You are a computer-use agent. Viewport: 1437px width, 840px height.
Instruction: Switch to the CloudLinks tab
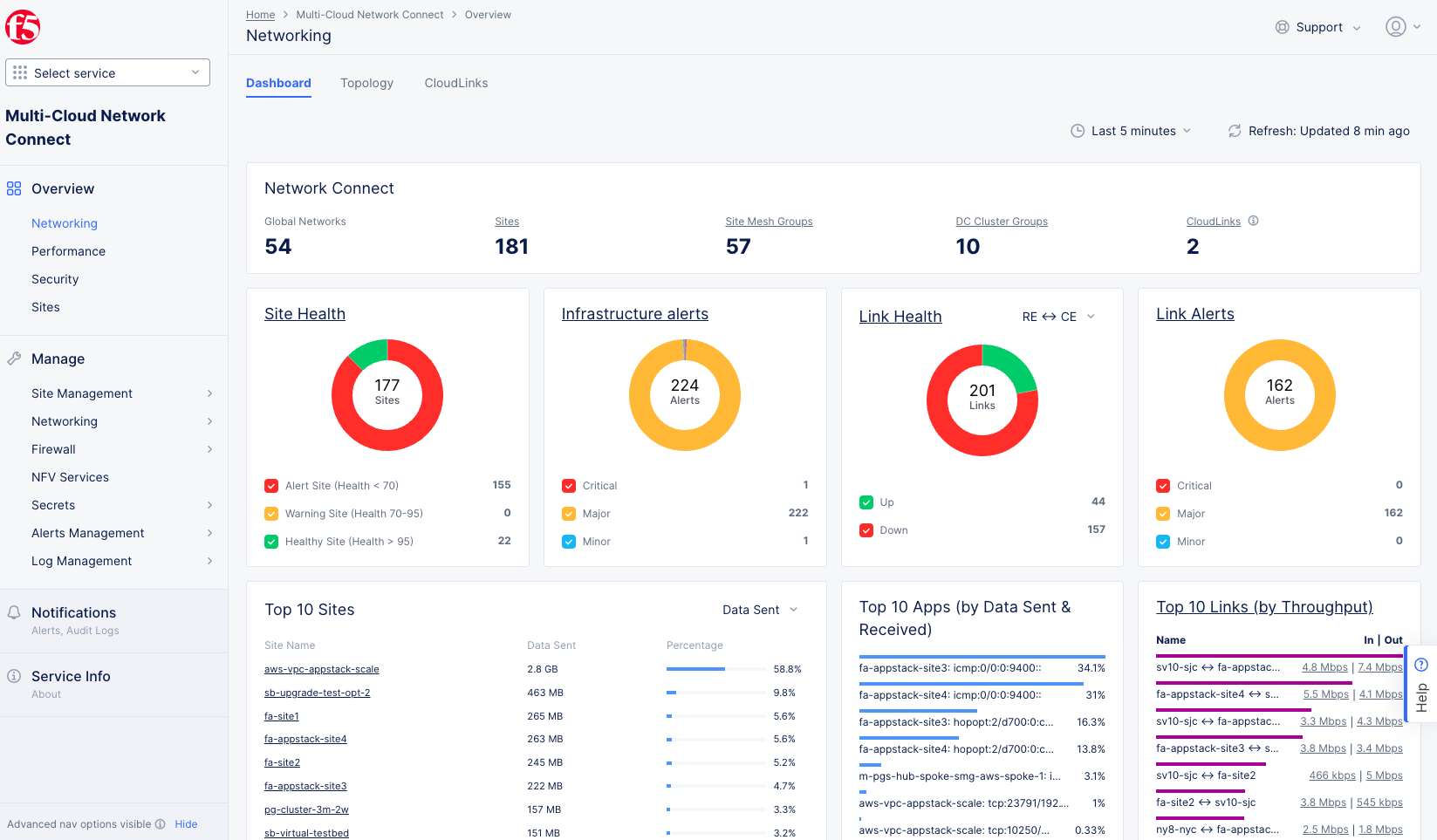click(455, 83)
